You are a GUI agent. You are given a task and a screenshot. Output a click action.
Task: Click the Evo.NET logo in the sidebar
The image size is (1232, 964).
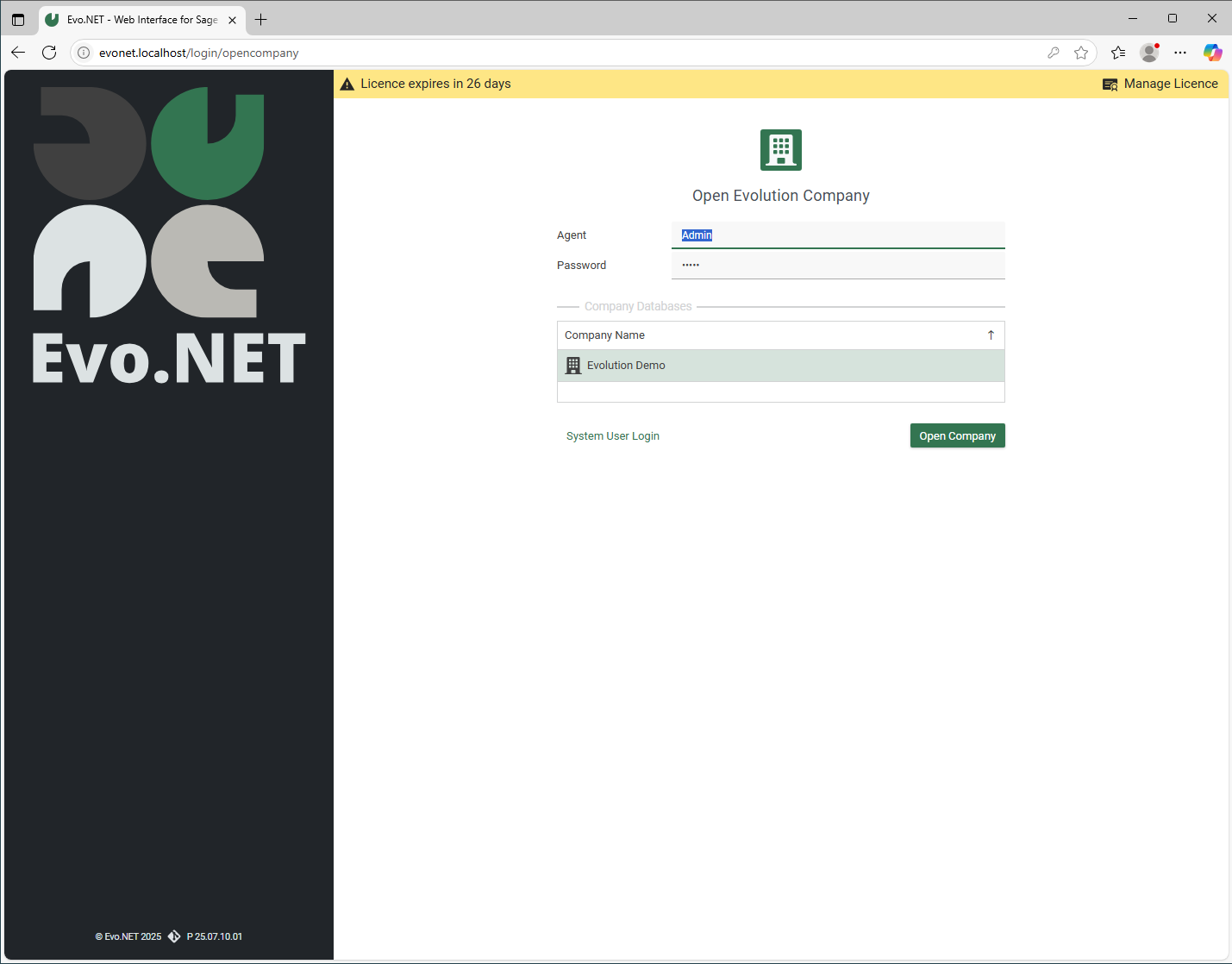(169, 235)
